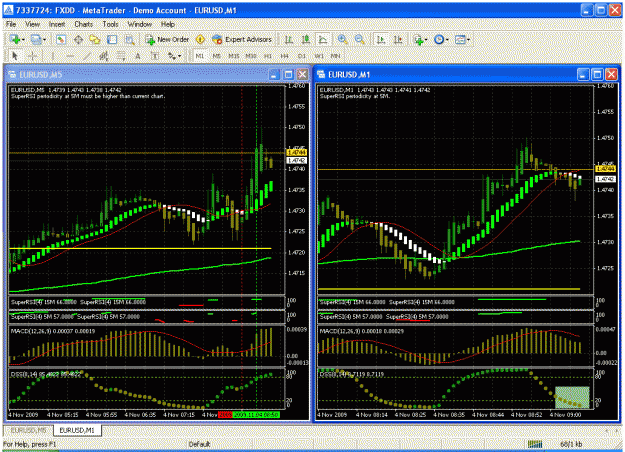Viewport: 625px width, 452px height.
Task: Zoom out on the chart
Action: [x=359, y=39]
